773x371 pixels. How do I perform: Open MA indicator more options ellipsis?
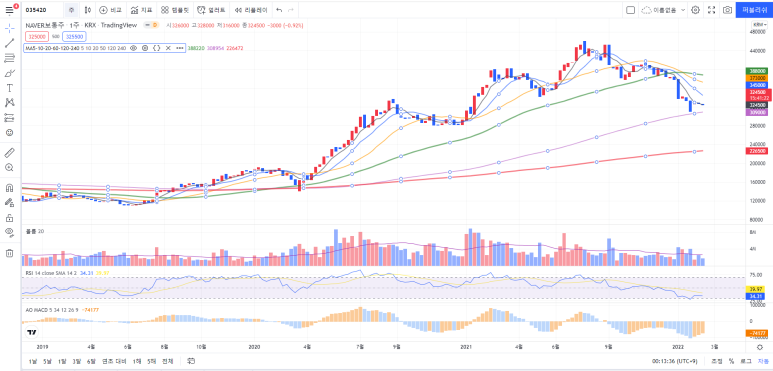pos(179,48)
